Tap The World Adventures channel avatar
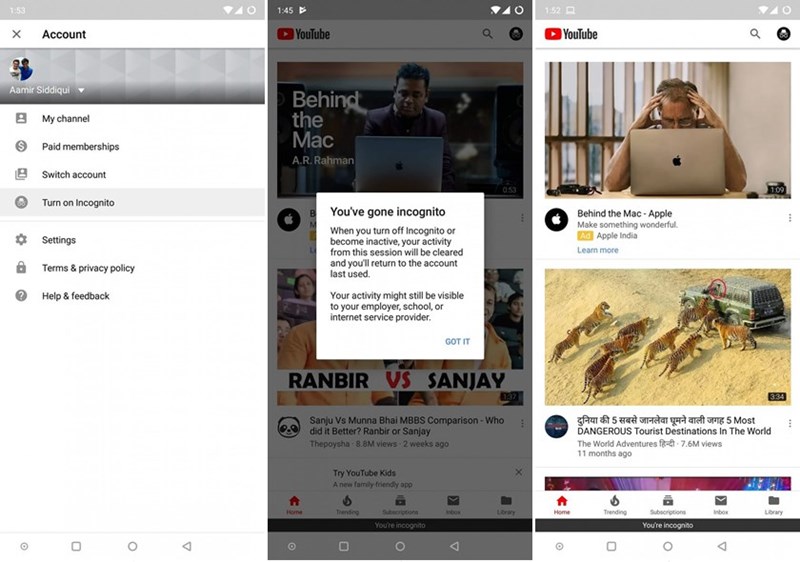The width and height of the screenshot is (800, 562). (556, 426)
